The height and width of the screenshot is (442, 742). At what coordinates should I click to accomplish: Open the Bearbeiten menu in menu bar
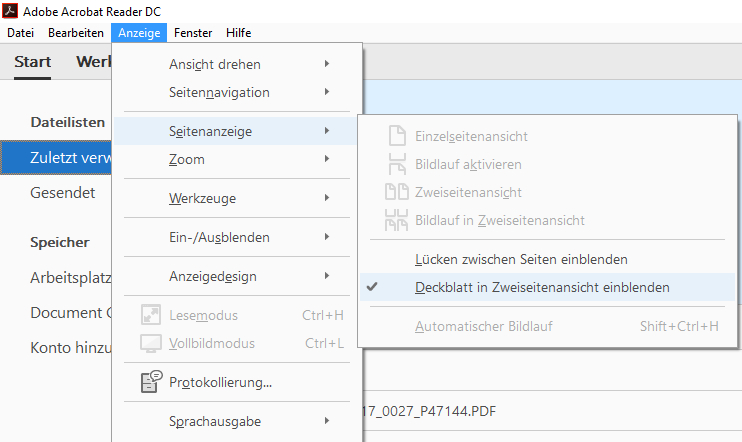click(x=76, y=33)
